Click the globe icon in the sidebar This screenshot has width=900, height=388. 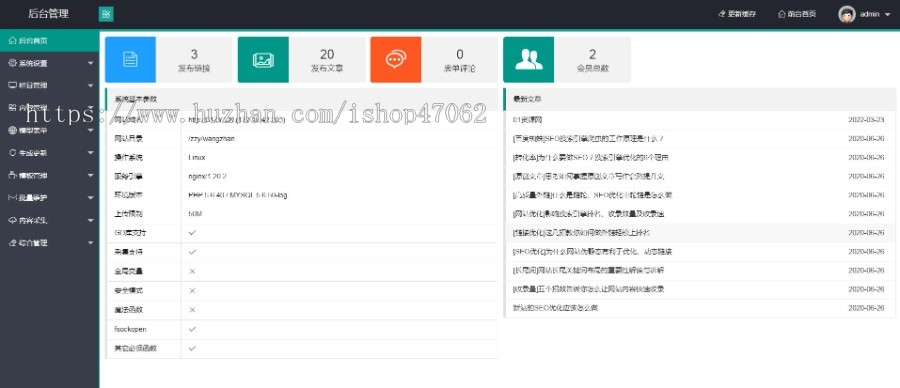[x=13, y=130]
